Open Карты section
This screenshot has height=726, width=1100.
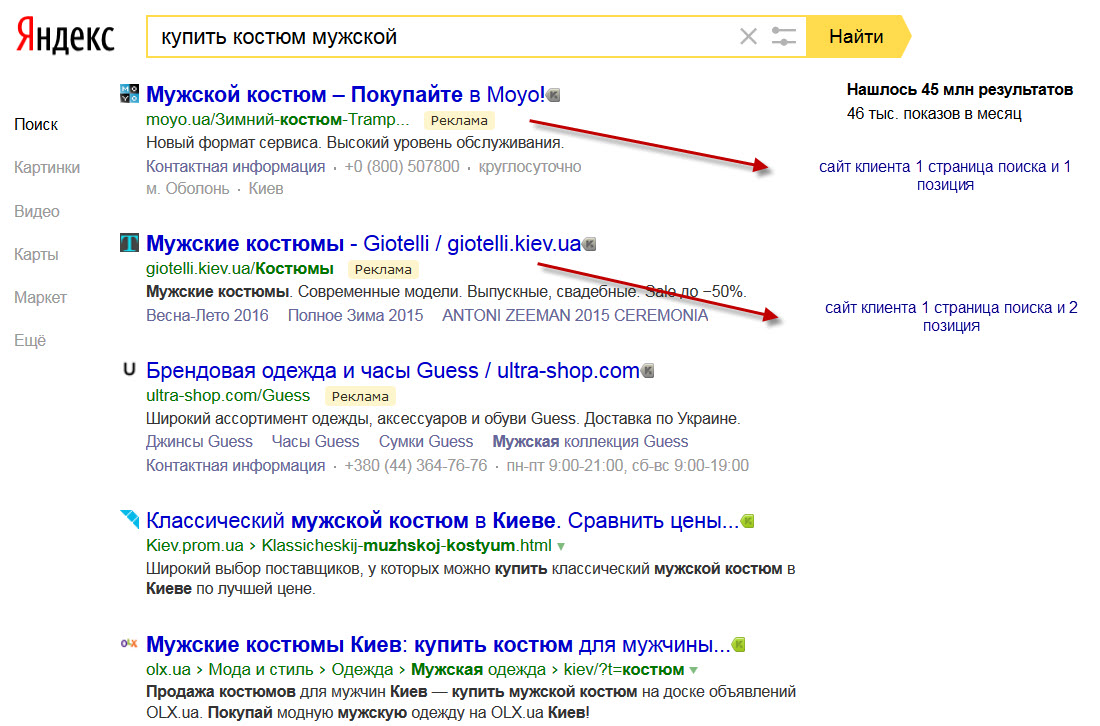[36, 254]
